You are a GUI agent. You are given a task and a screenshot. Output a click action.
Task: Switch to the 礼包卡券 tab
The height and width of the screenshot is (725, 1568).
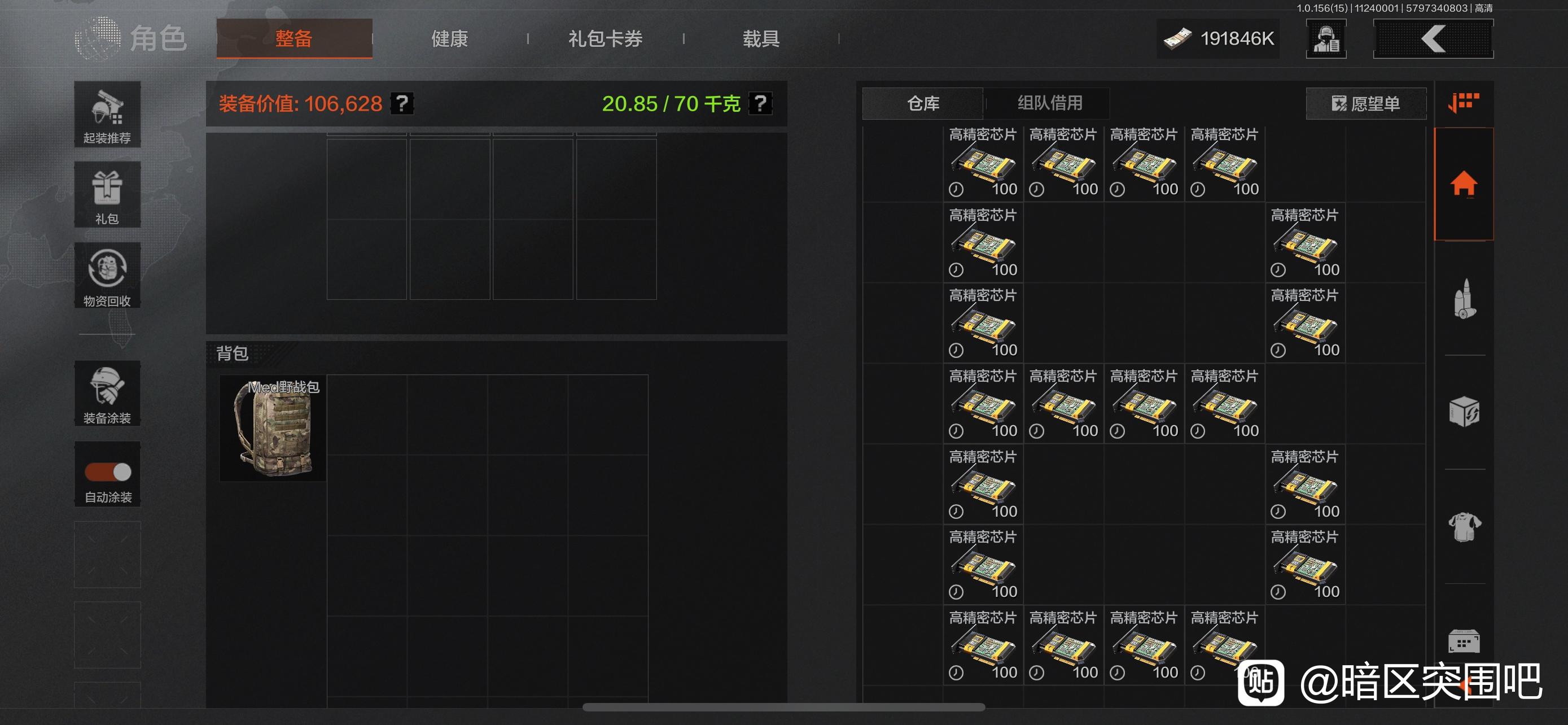pos(605,39)
